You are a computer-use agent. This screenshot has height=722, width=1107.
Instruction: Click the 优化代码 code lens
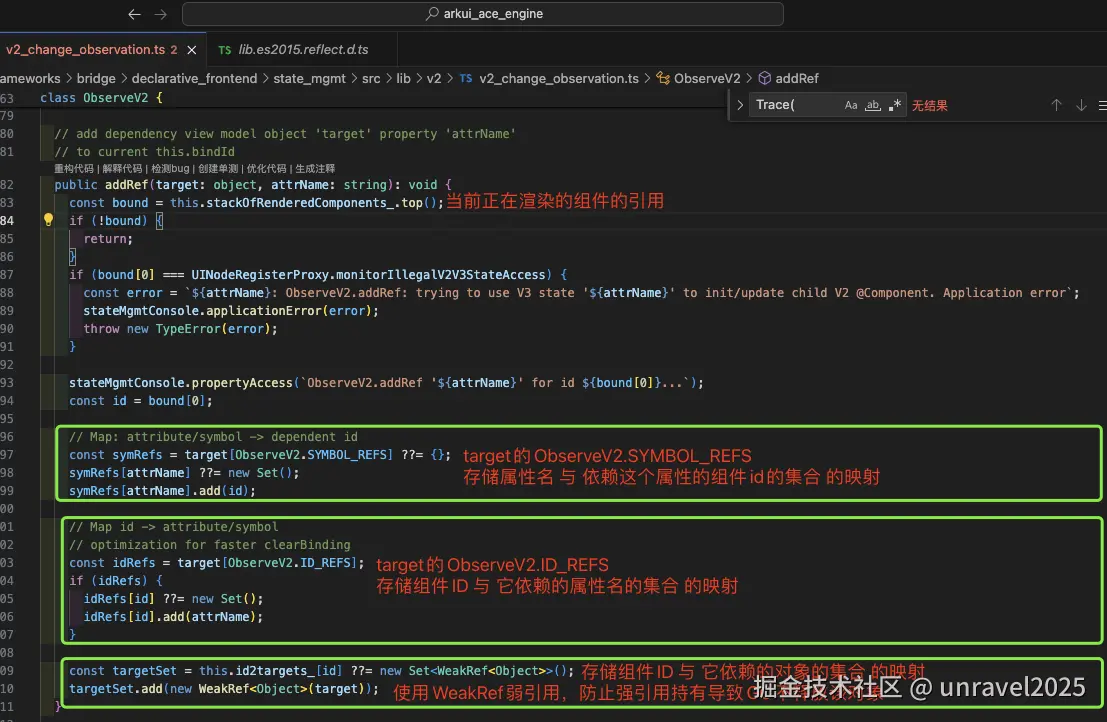[x=266, y=169]
